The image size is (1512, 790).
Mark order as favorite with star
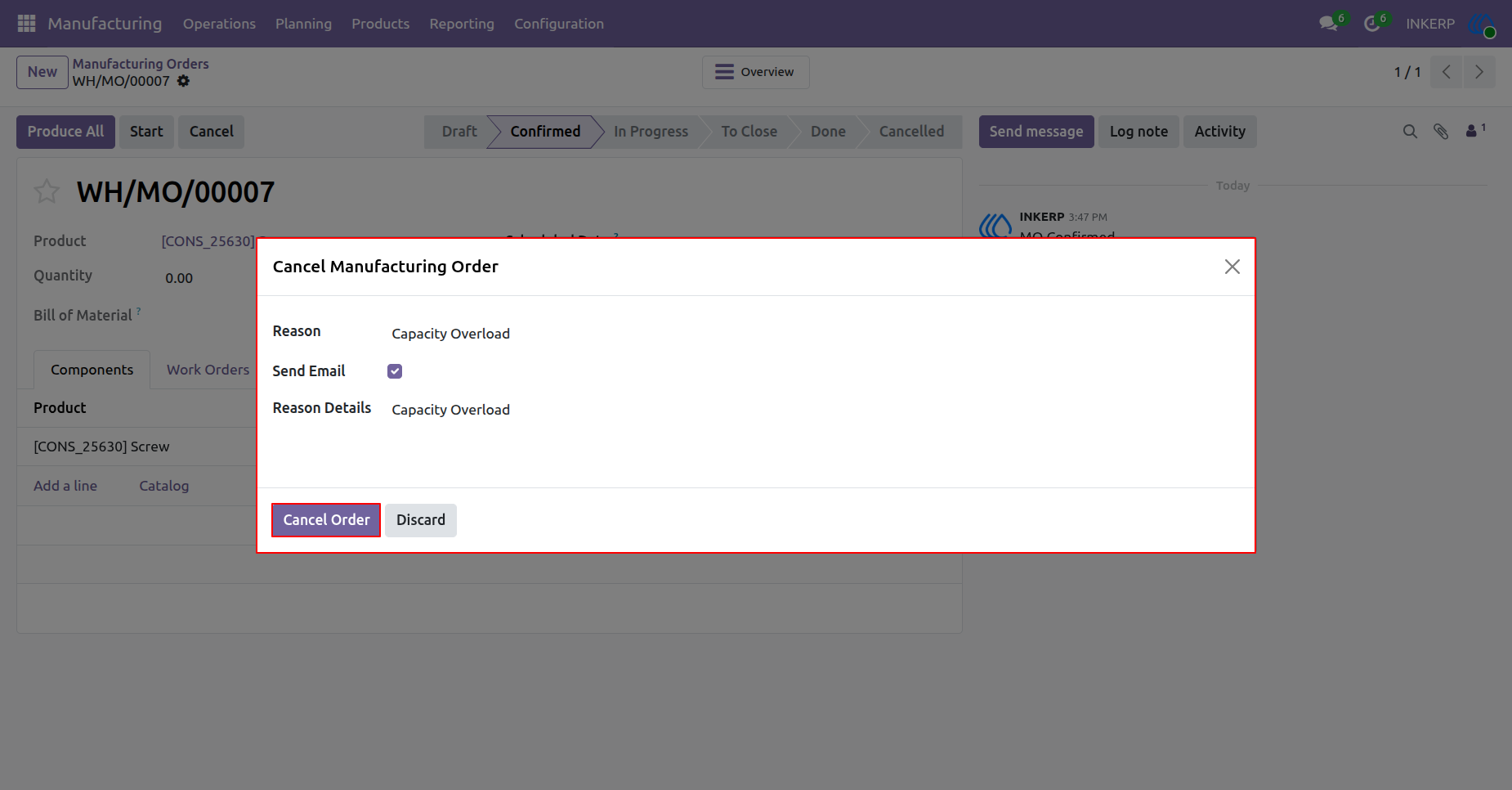coord(47,191)
